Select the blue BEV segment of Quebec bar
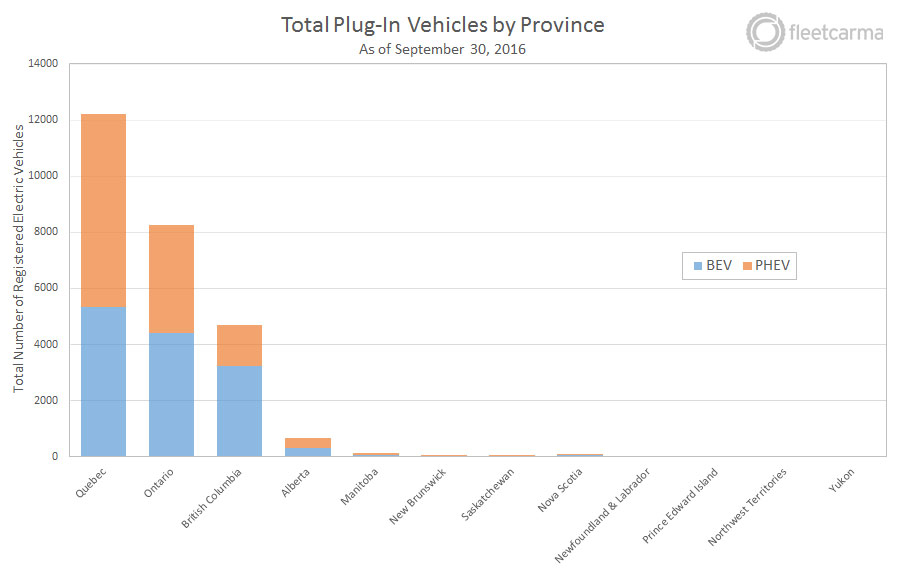Viewport: 900px width, 578px height. tap(103, 381)
